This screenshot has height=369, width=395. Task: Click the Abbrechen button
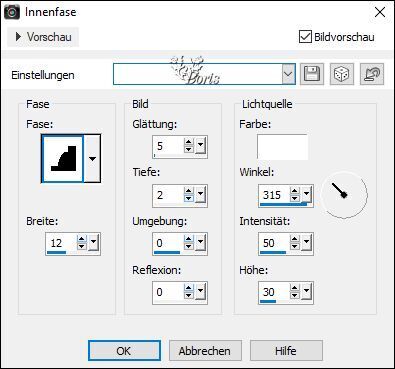point(205,351)
